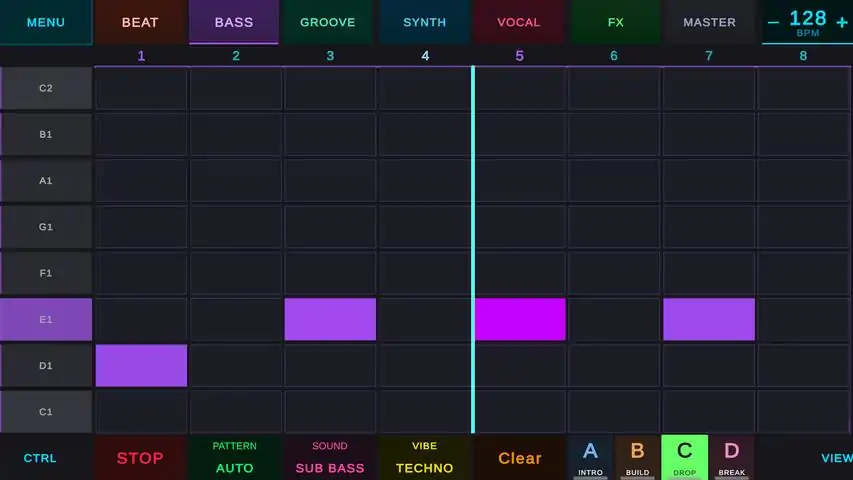Screen dimensions: 853x480
Task: Open the SYNTH tab
Action: tap(425, 22)
